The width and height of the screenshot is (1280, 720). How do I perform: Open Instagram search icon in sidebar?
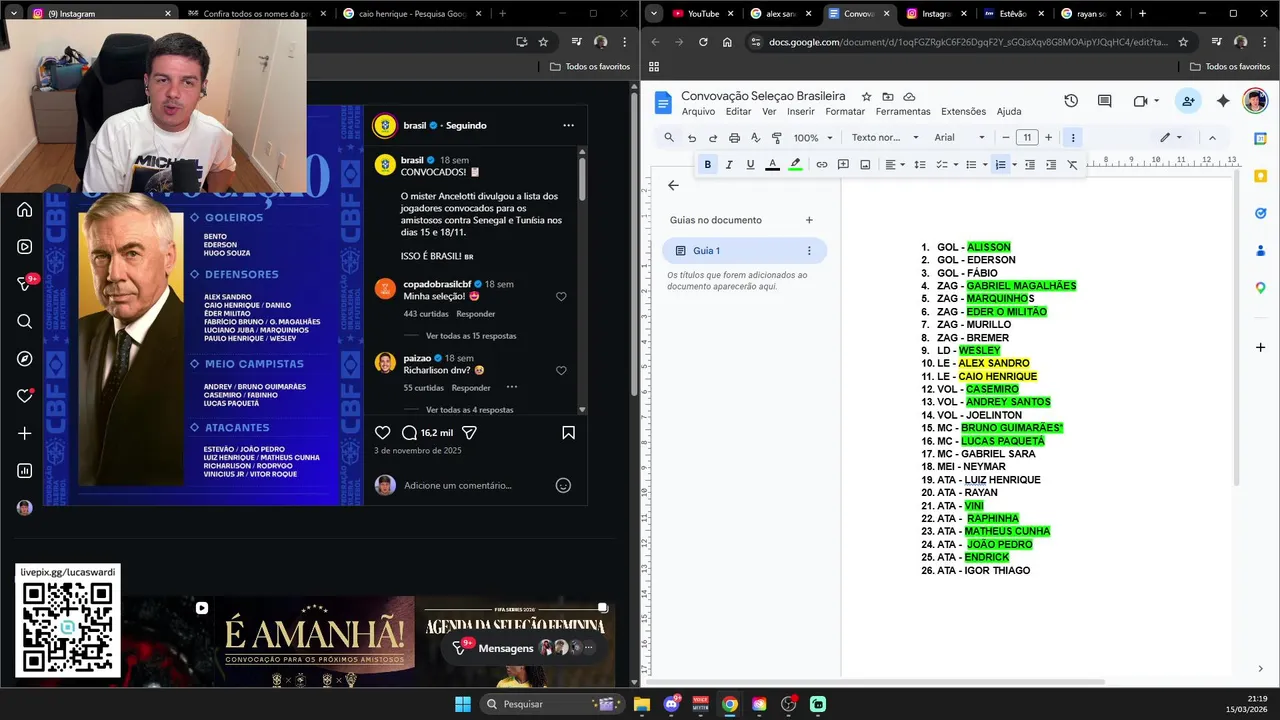click(x=25, y=321)
